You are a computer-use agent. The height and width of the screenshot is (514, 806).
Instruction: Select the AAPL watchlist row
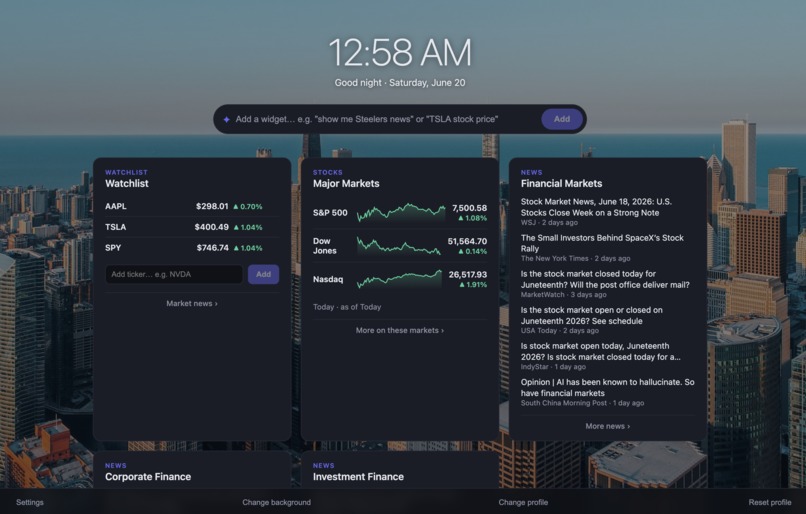point(192,206)
